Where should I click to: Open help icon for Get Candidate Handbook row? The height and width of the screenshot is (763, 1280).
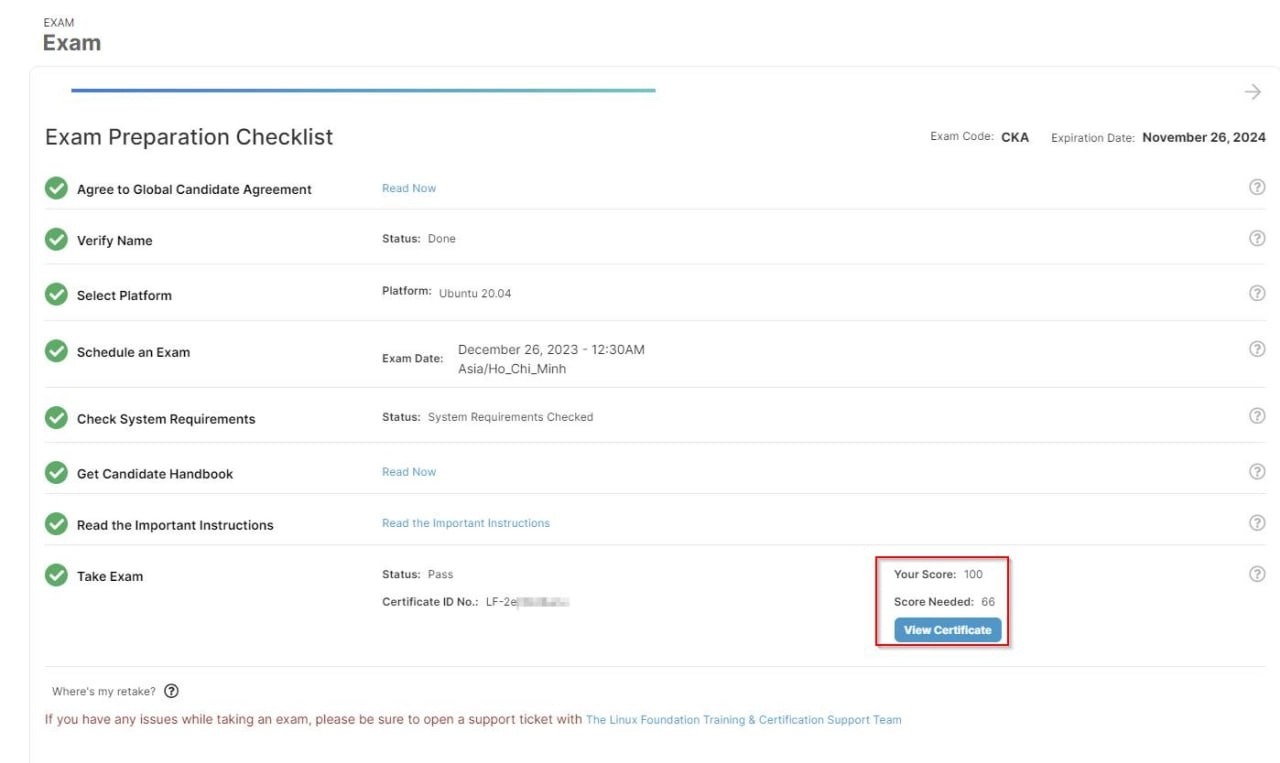[1257, 471]
